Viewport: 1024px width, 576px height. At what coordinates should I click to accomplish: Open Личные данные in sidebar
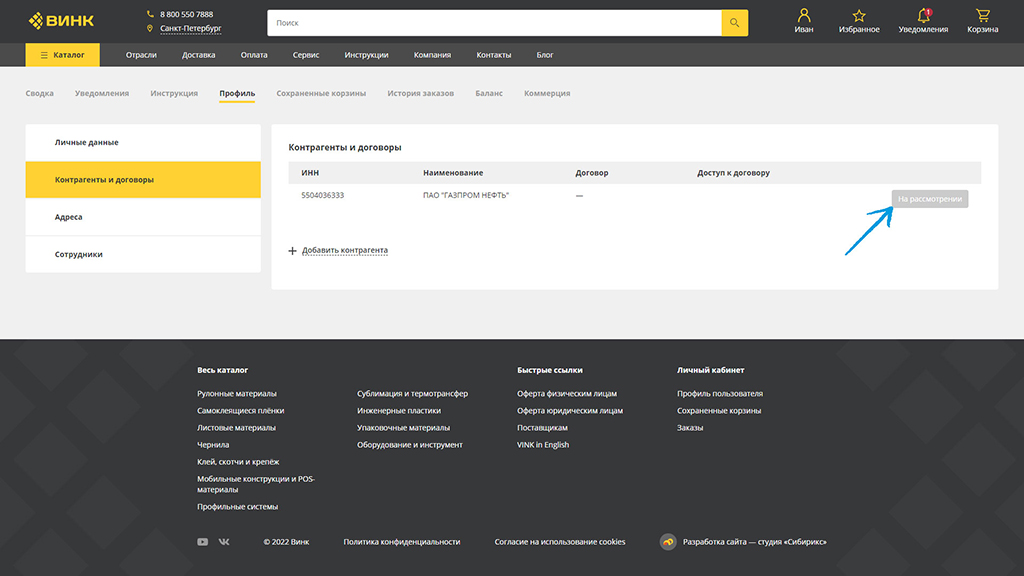[143, 142]
